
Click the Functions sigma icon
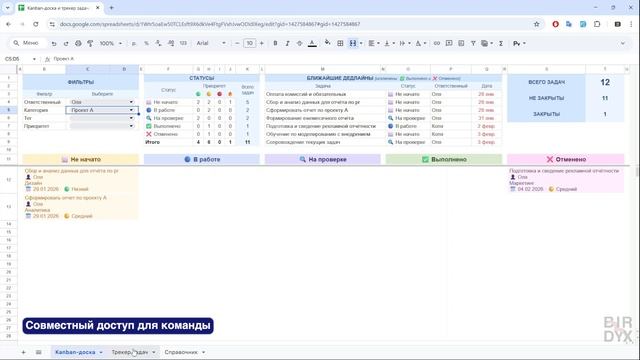pos(501,43)
